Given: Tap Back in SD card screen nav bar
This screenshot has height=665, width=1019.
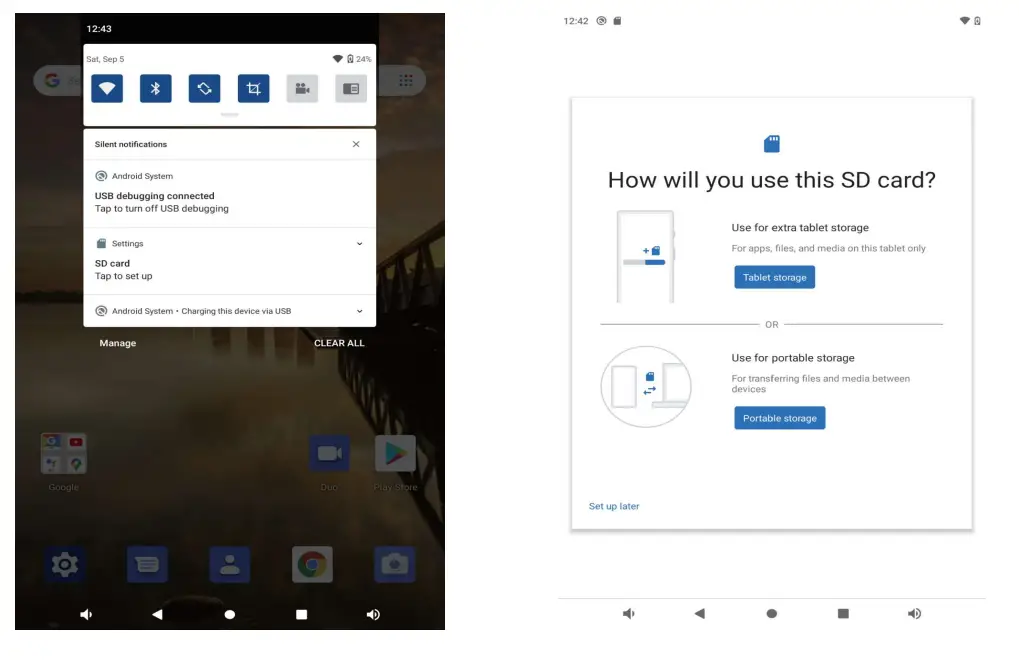Looking at the screenshot, I should pos(700,614).
